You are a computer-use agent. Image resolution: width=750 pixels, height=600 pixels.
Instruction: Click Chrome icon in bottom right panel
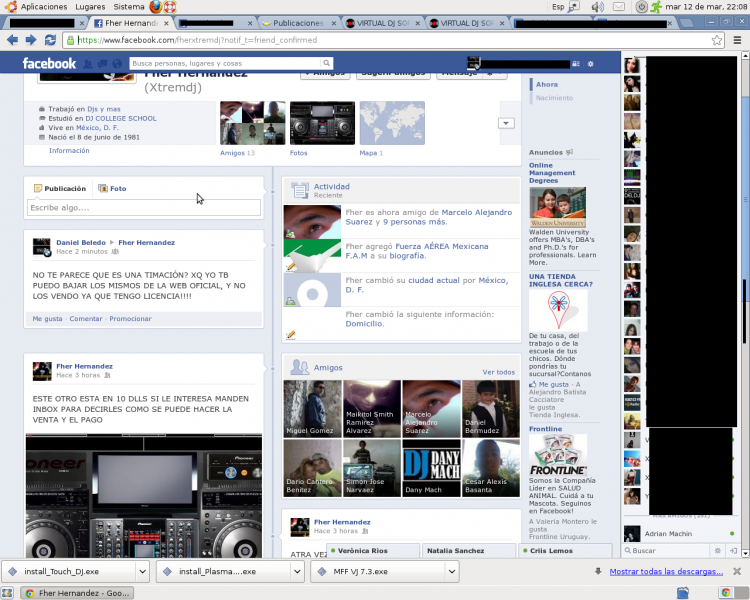click(x=726, y=593)
